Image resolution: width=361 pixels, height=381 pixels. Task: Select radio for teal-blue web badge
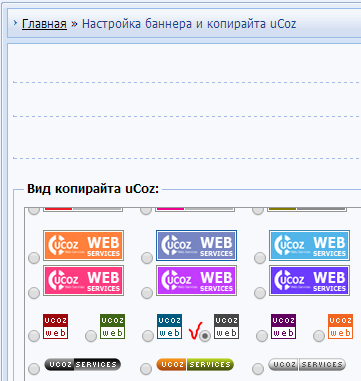pyautogui.click(x=148, y=336)
